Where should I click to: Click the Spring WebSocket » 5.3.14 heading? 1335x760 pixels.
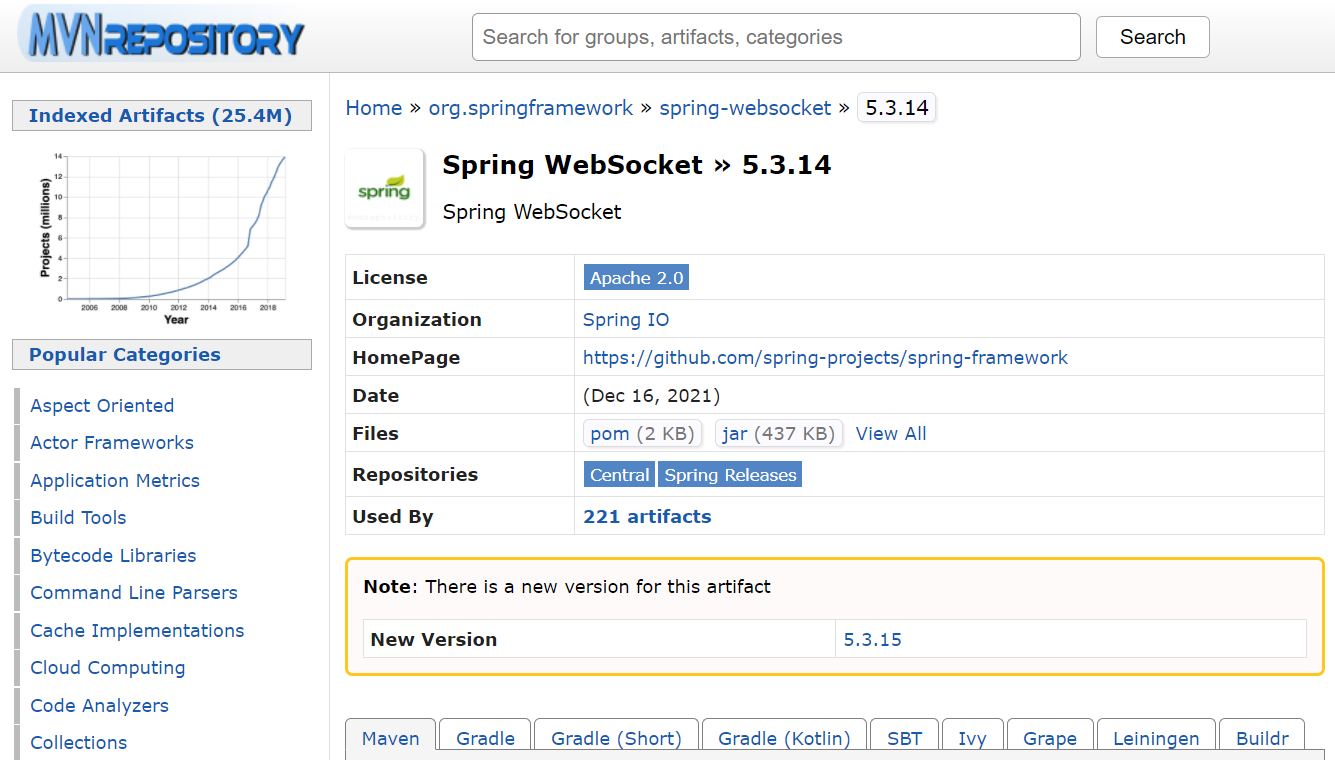click(637, 165)
